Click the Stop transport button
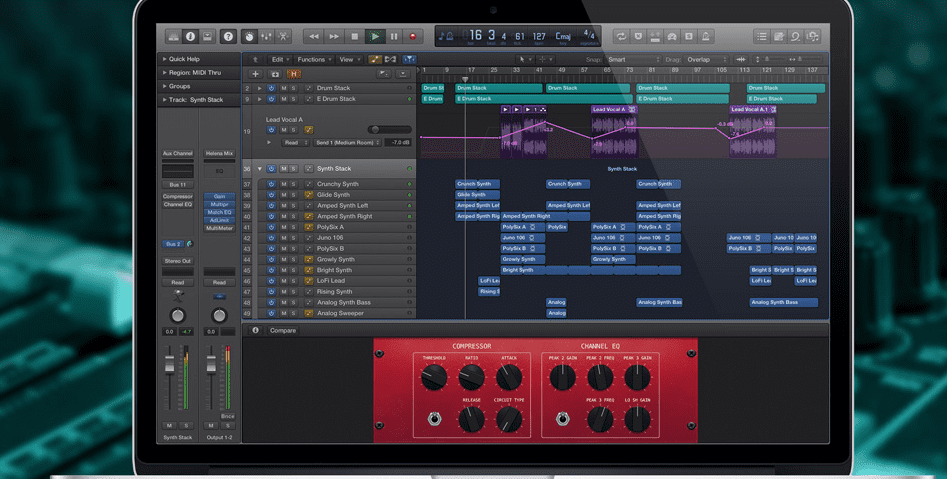 [x=355, y=36]
